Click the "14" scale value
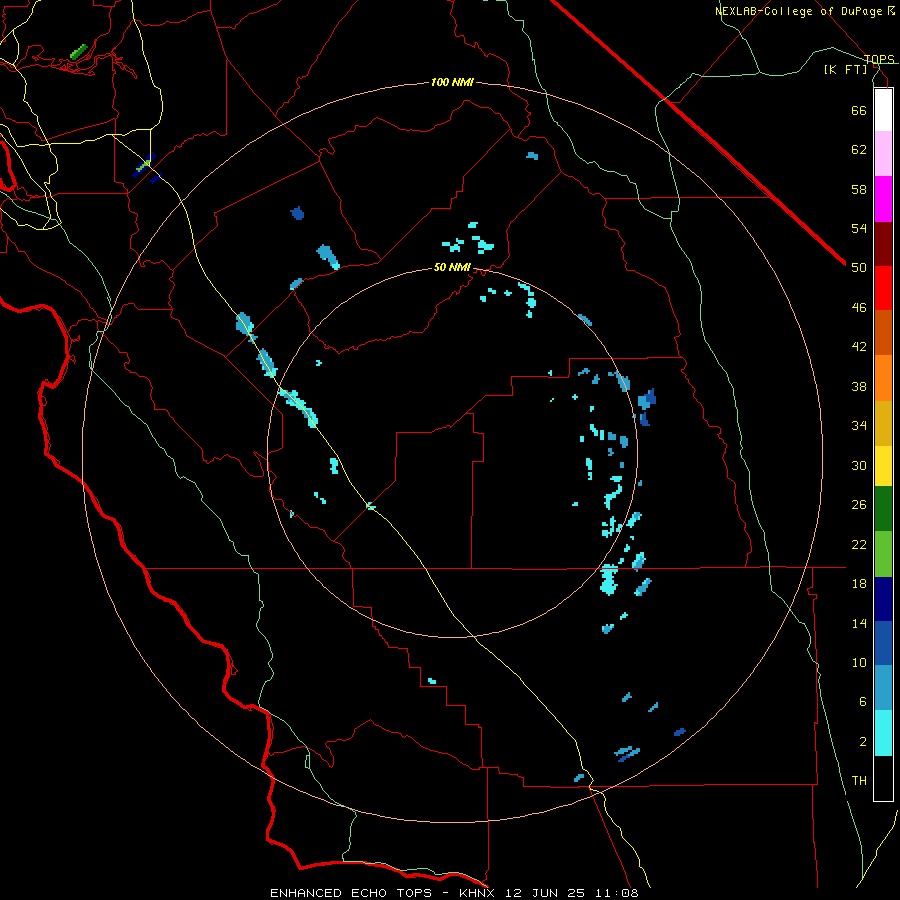The height and width of the screenshot is (900, 900). [x=859, y=623]
